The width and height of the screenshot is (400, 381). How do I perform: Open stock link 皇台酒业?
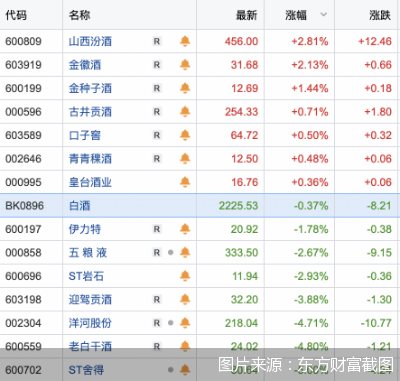point(90,182)
